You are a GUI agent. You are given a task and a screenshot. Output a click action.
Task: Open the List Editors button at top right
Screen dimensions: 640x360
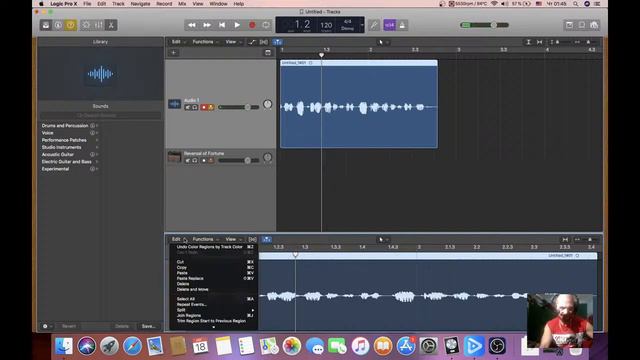569,25
